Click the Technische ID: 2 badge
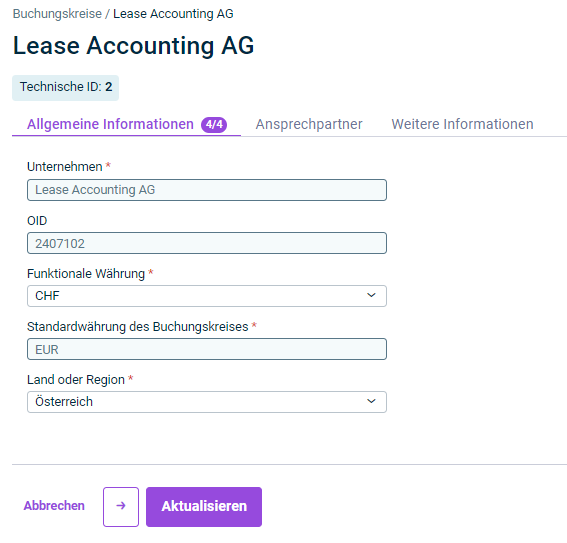This screenshot has height=543, width=567. click(65, 87)
